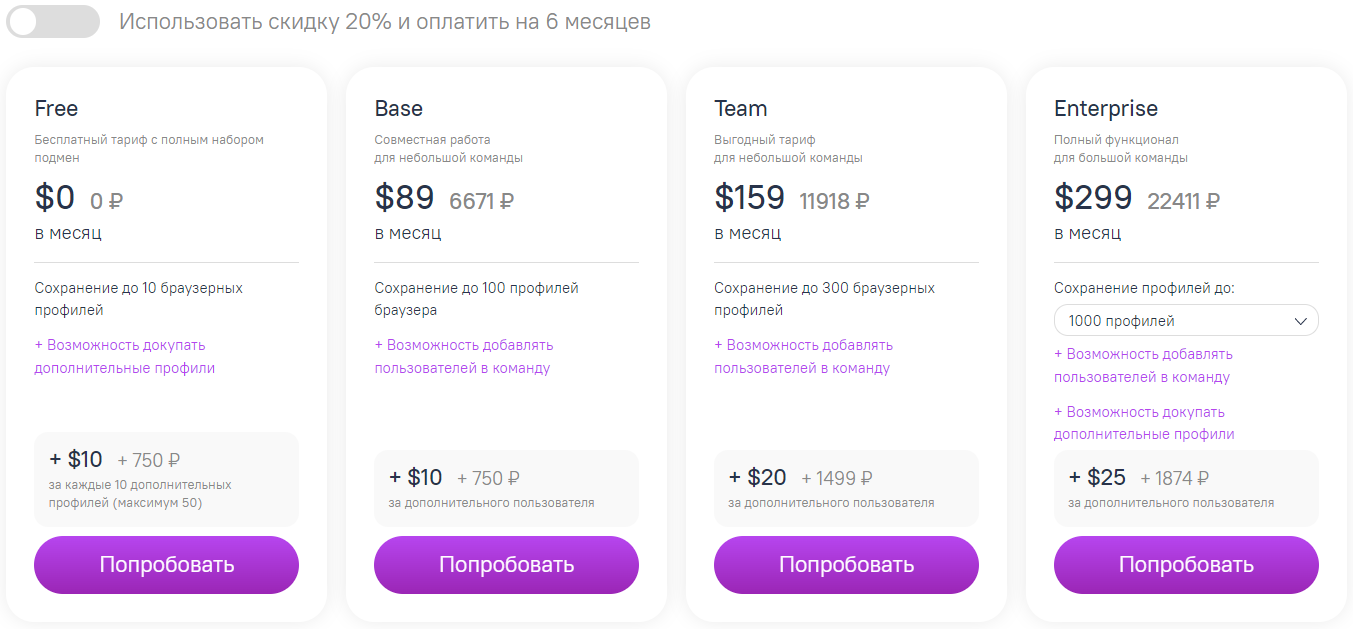The height and width of the screenshot is (629, 1353).
Task: Click Team plan add users link
Action: coord(803,356)
